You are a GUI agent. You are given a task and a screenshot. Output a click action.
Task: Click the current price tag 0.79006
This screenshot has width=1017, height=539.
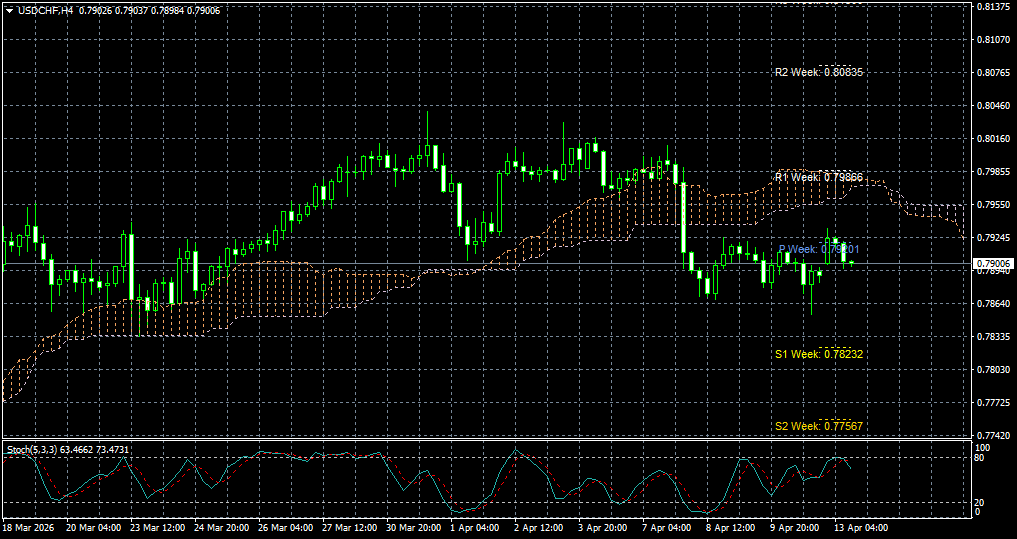(994, 263)
